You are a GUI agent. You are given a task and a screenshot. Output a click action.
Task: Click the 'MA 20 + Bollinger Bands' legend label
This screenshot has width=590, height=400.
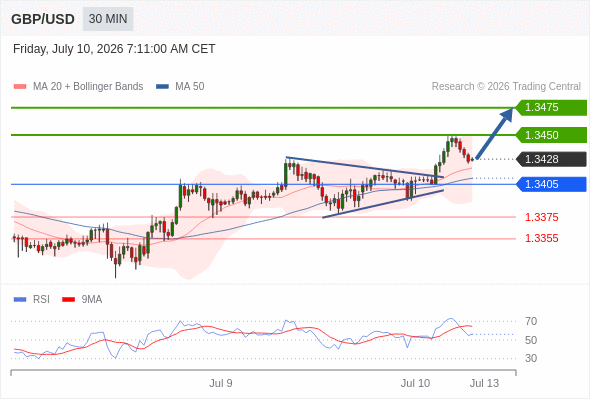click(x=88, y=87)
